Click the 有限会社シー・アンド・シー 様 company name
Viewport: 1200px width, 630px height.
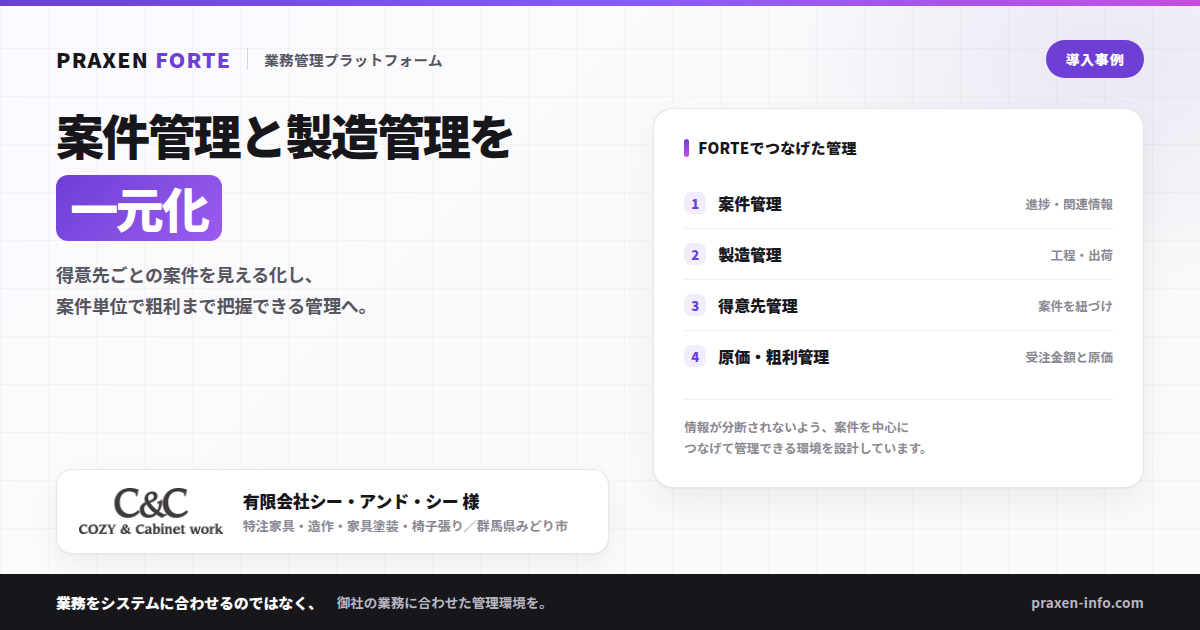point(361,501)
